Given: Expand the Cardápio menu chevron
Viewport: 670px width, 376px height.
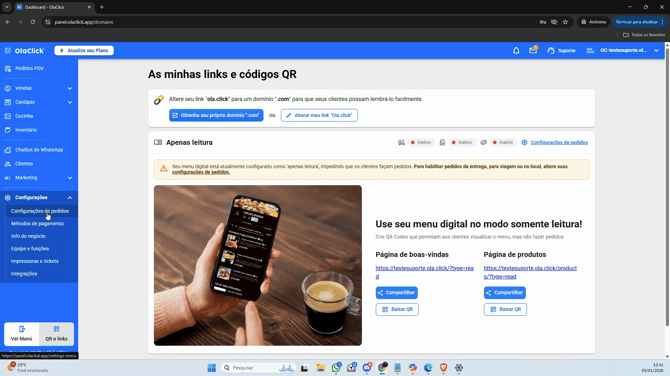Looking at the screenshot, I should coord(70,102).
